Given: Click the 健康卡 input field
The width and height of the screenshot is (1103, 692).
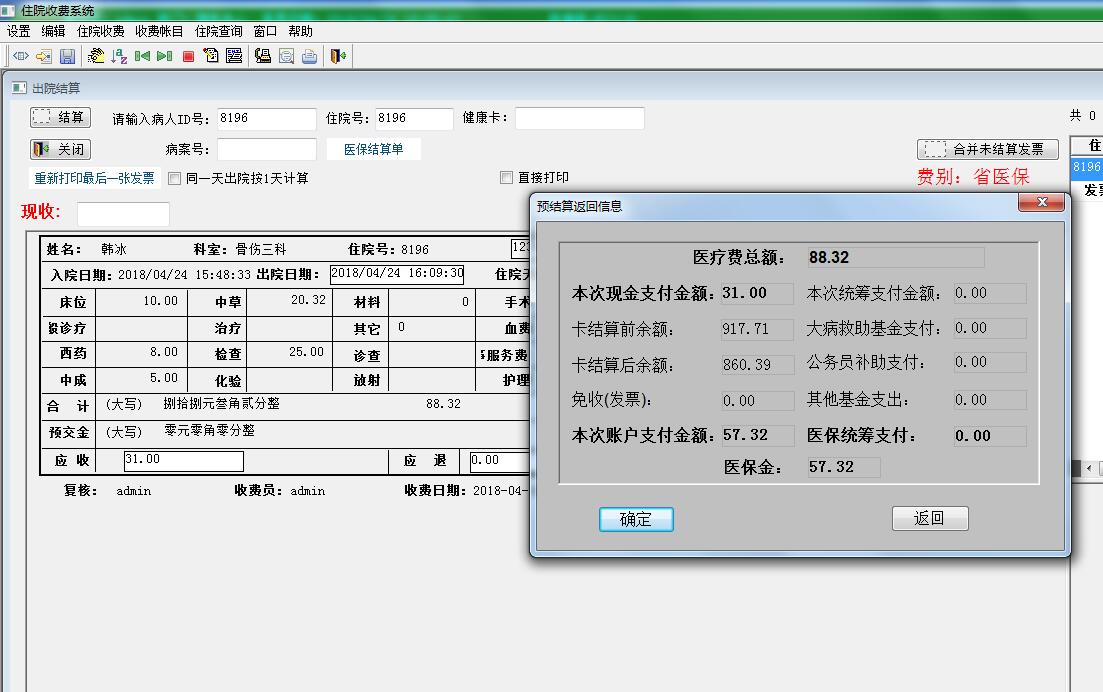Looking at the screenshot, I should point(580,118).
